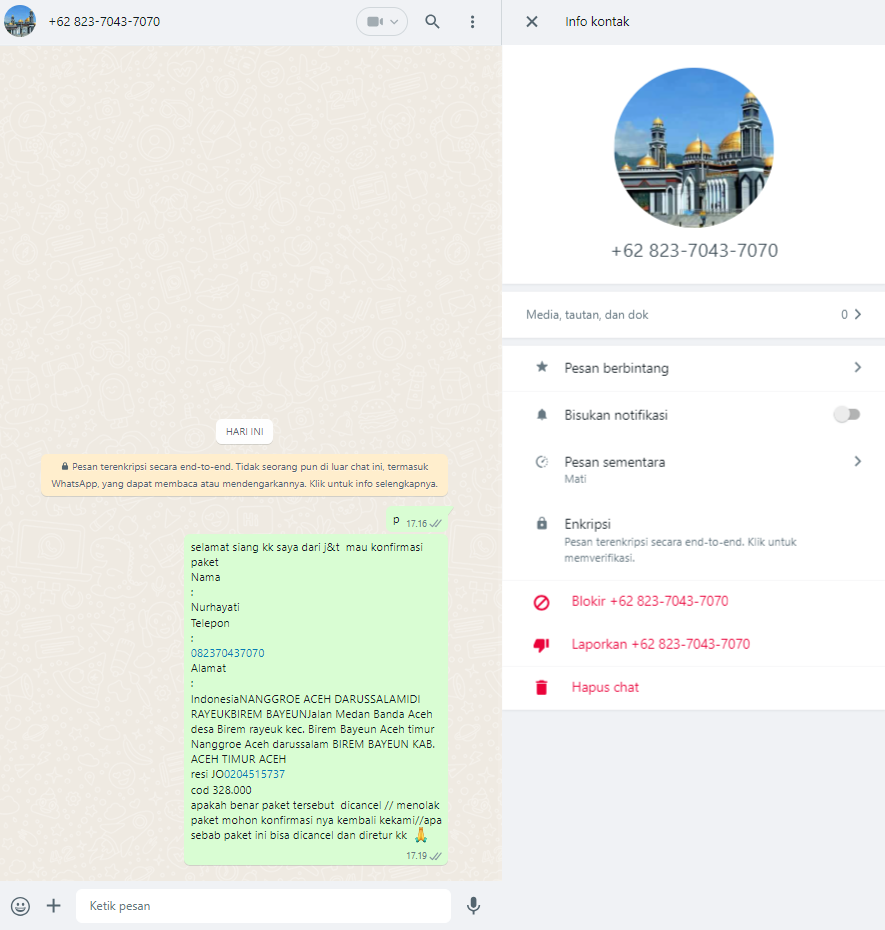Click the 17.19 message timestamp
885x930 pixels.
pos(416,856)
